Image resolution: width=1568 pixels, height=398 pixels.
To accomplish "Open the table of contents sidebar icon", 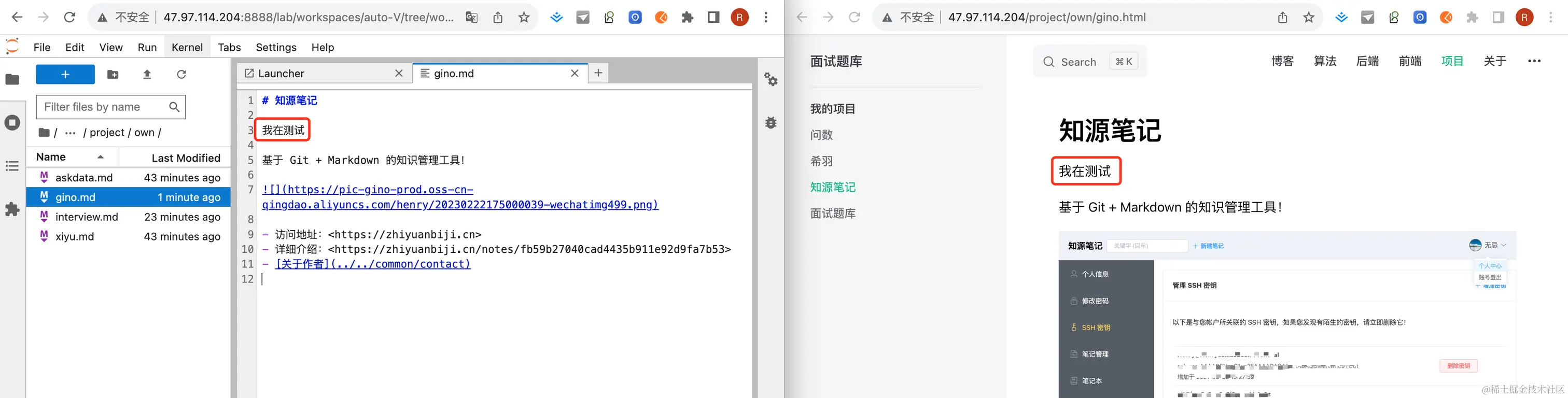I will [x=12, y=166].
